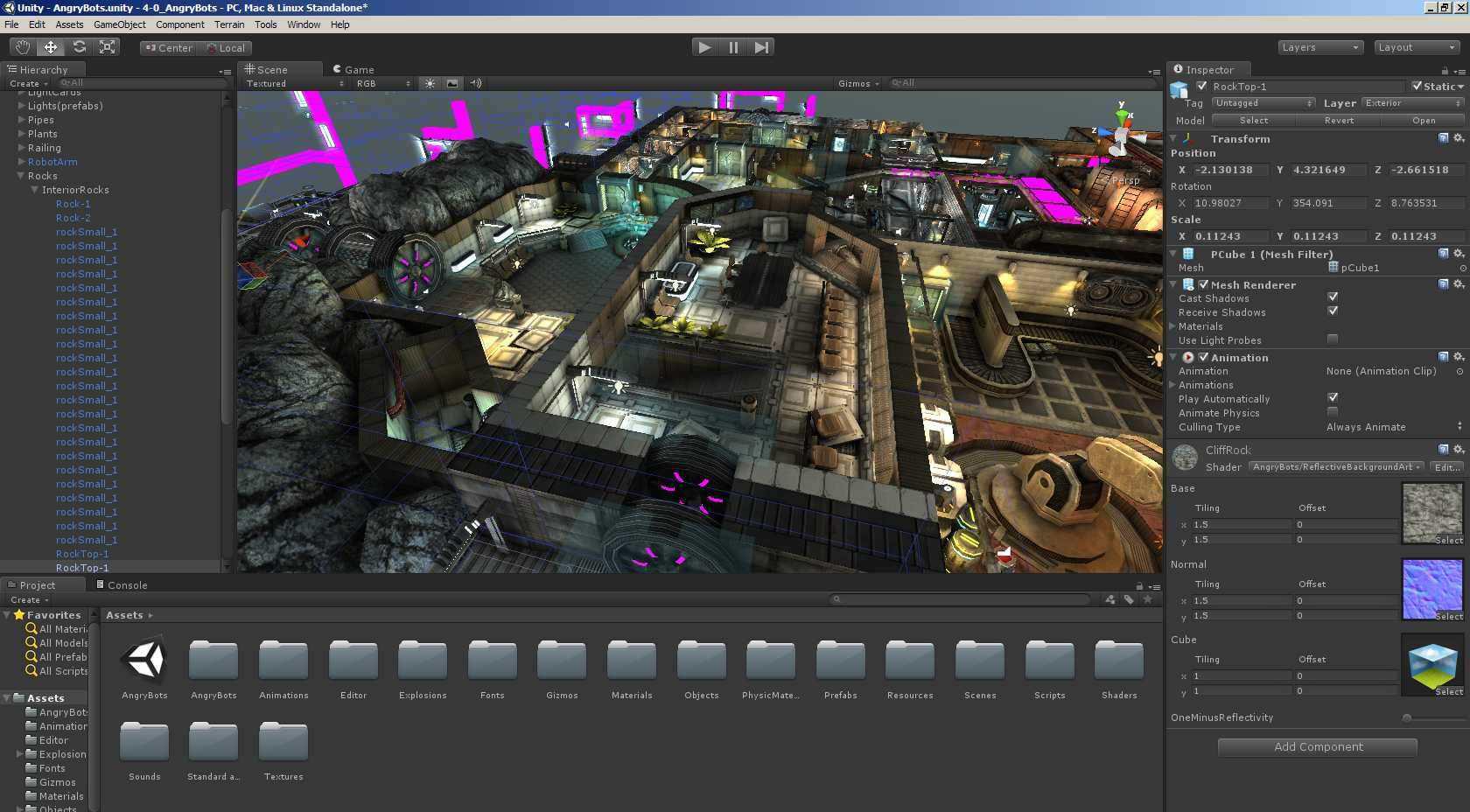The height and width of the screenshot is (812, 1470).
Task: Open the Component menu
Action: [179, 24]
